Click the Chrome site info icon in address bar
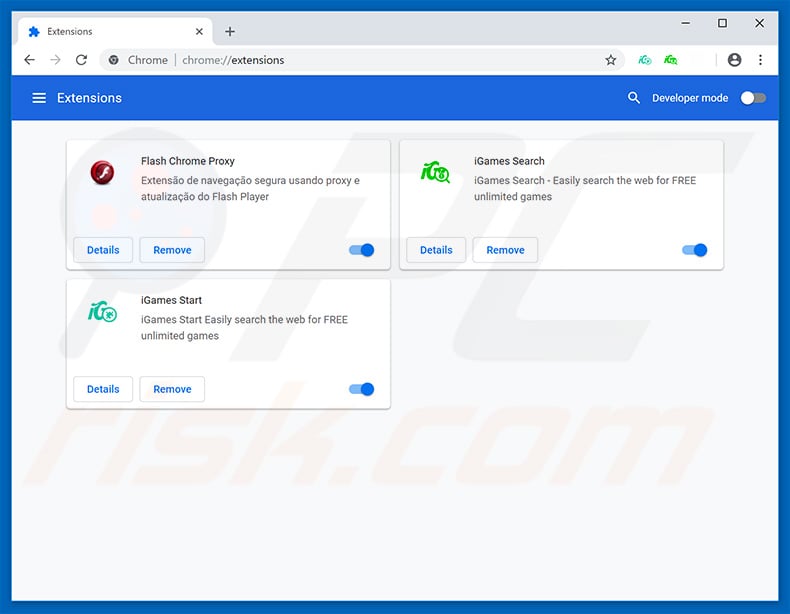Viewport: 790px width, 614px height. 114,60
